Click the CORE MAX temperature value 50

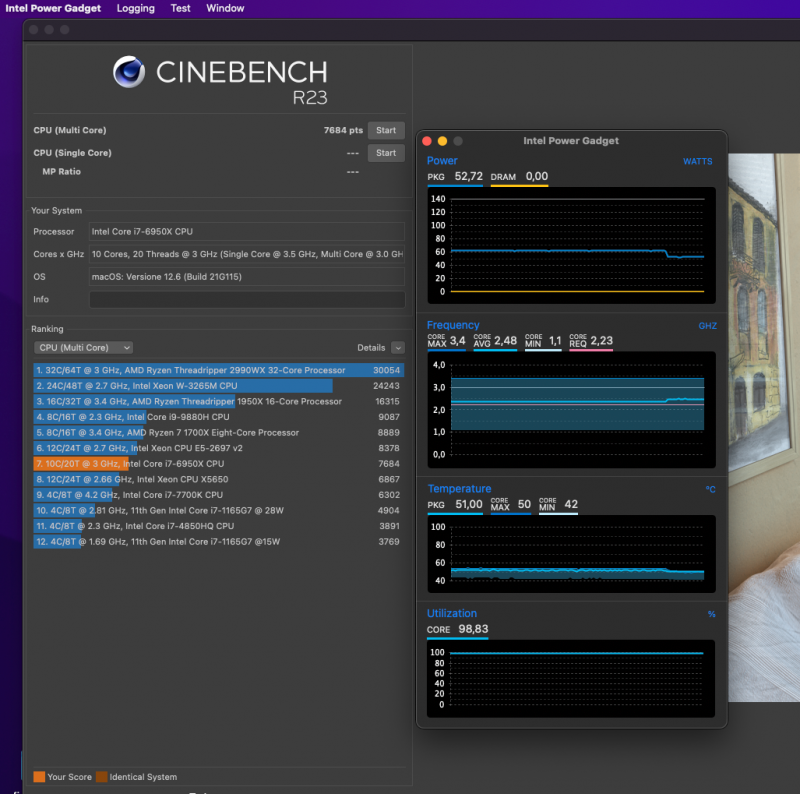[x=524, y=504]
